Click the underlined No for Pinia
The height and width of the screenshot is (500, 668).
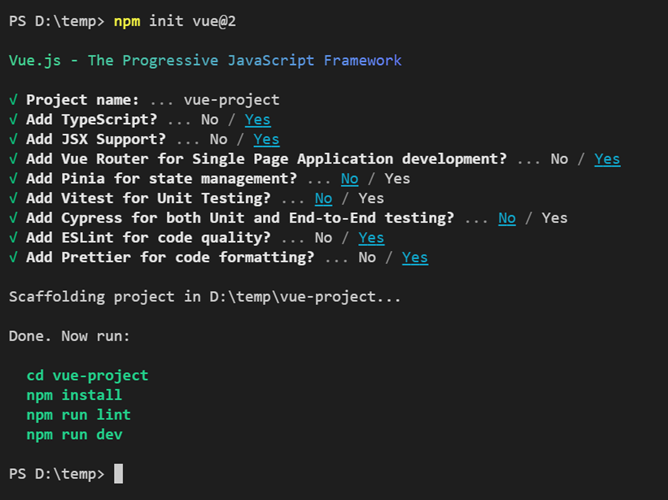[349, 179]
